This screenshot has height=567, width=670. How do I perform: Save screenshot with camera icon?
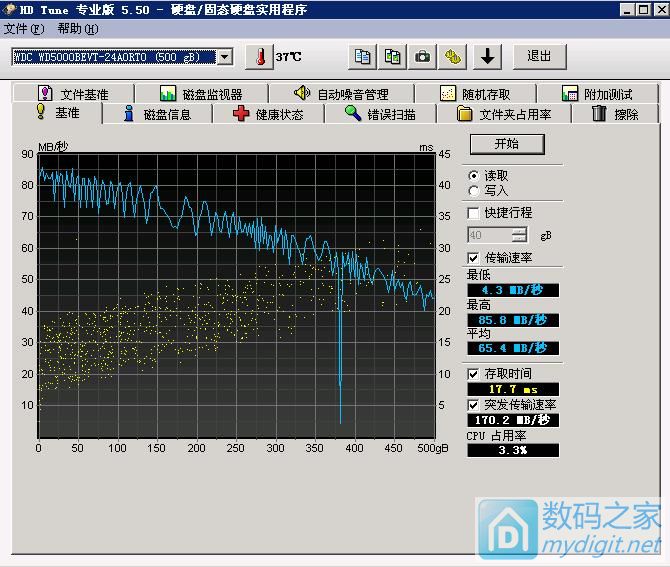point(423,57)
